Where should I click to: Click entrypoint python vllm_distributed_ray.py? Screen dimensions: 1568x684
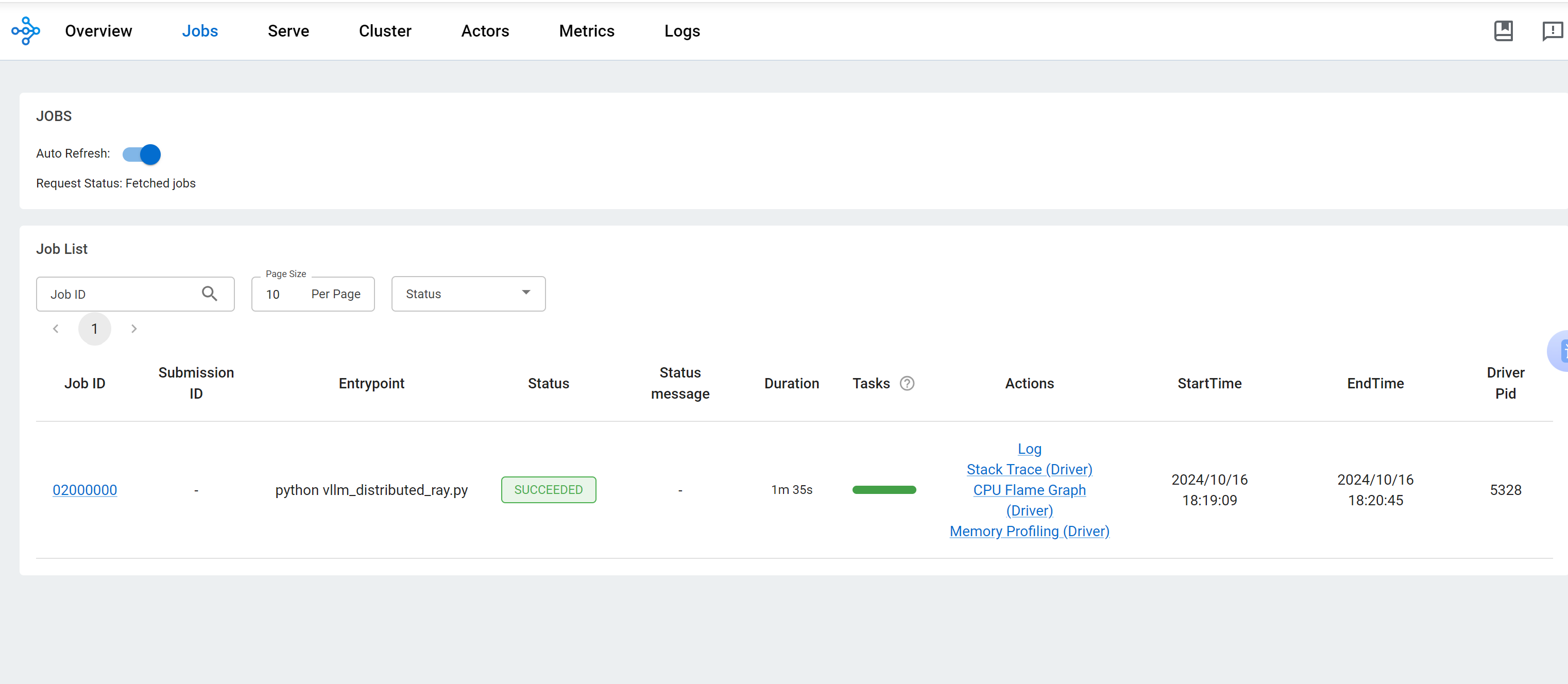click(371, 490)
